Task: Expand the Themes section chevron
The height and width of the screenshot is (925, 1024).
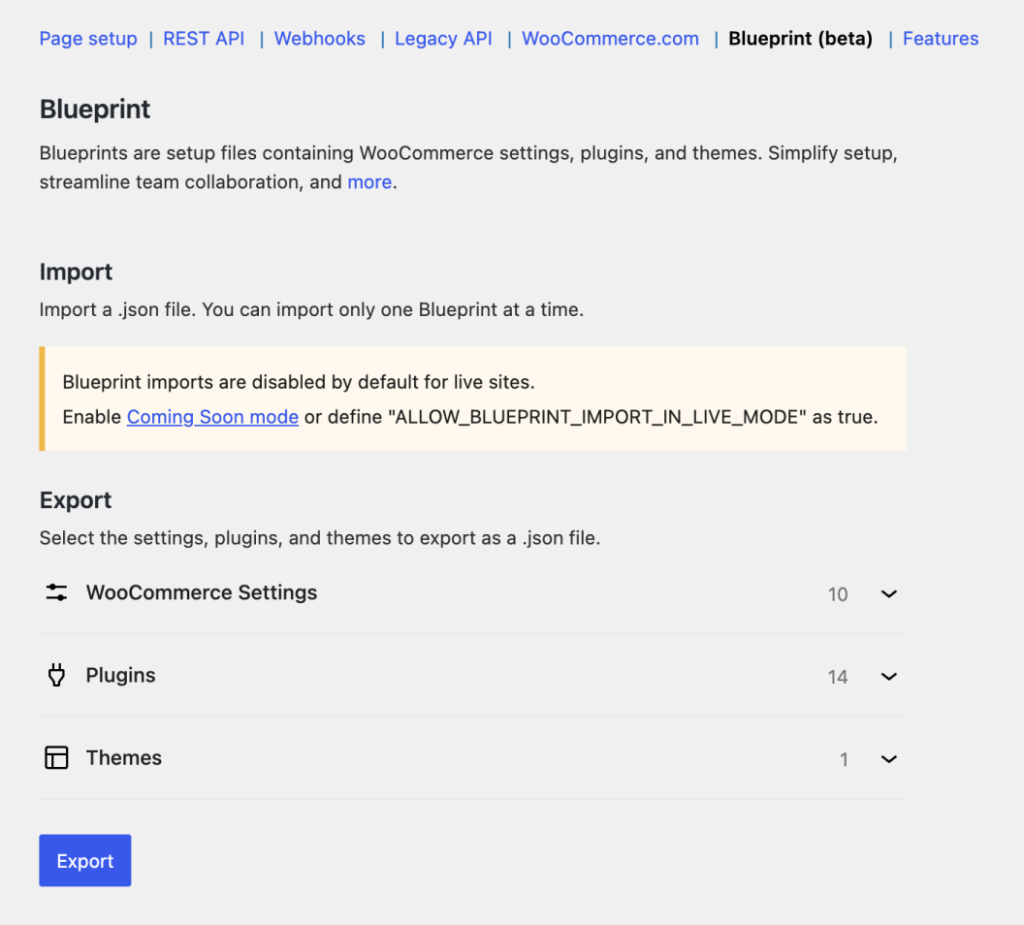Action: [888, 759]
